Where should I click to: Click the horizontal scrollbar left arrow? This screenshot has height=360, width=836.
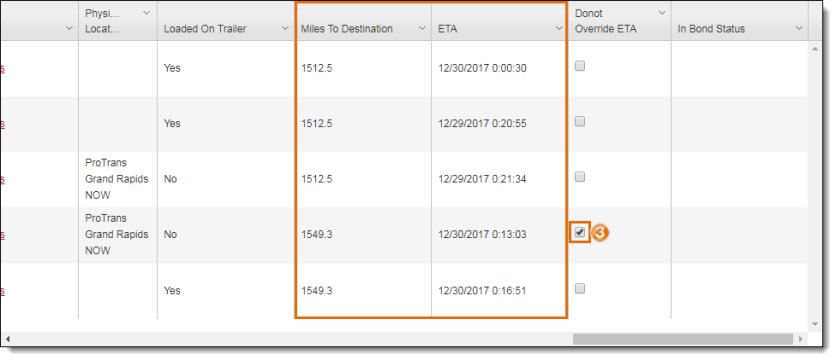(7, 339)
